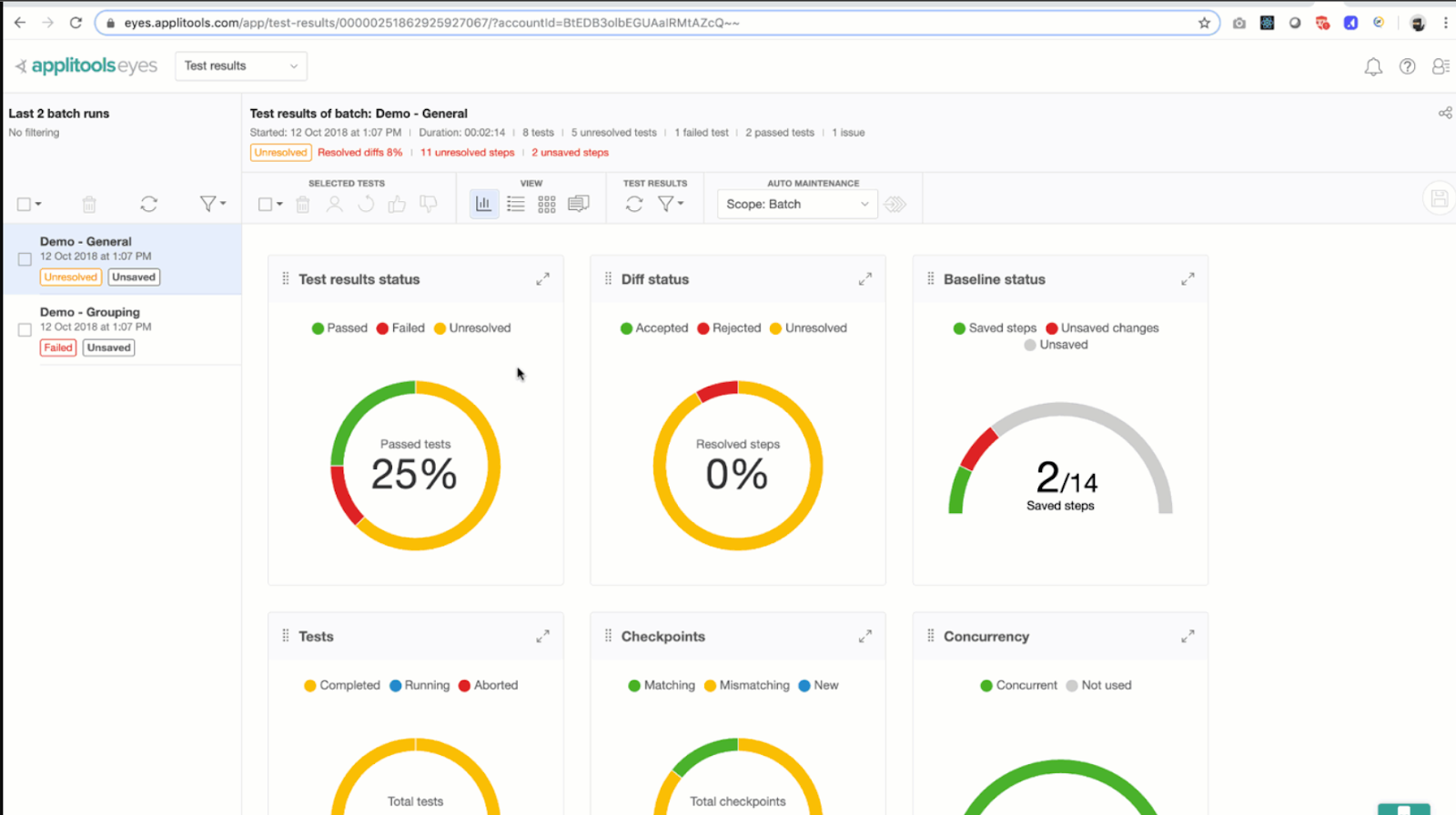Switch to the grid view
Image resolution: width=1456 pixels, height=815 pixels.
547,205
